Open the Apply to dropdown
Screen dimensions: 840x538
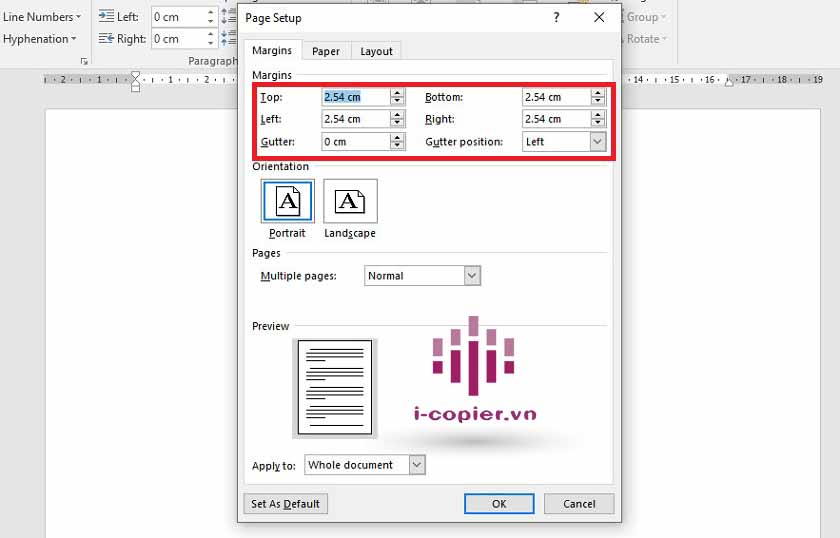pyautogui.click(x=417, y=465)
